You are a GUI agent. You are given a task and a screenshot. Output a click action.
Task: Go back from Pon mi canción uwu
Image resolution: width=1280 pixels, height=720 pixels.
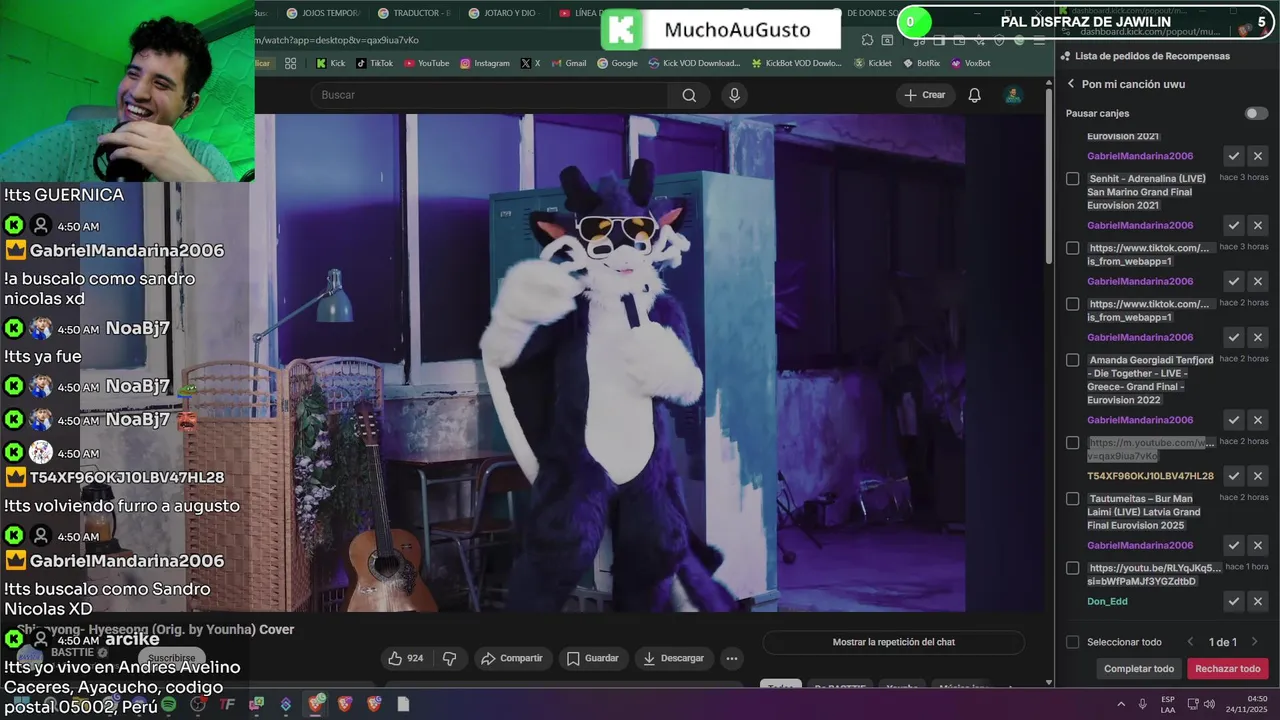pos(1071,84)
